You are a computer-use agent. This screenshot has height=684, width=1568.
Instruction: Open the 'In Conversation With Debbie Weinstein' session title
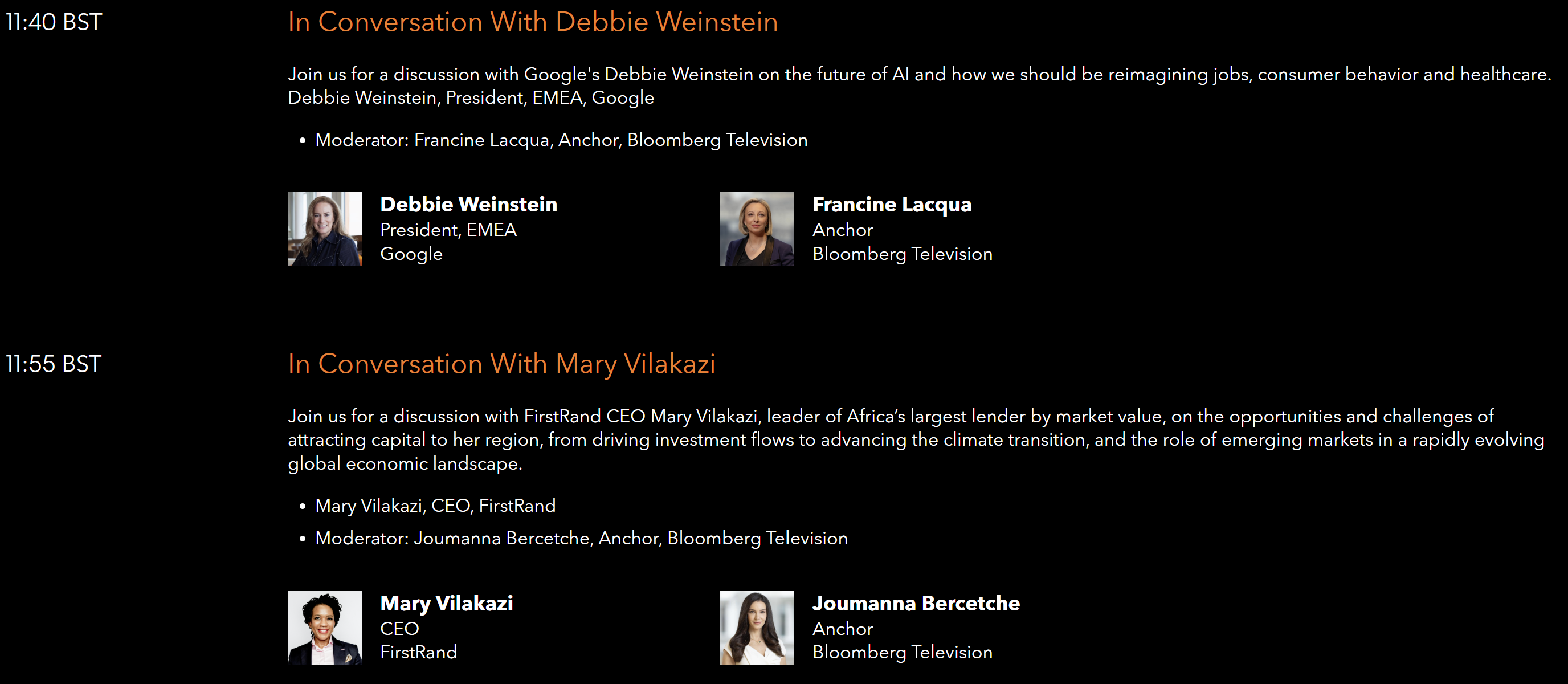click(533, 22)
